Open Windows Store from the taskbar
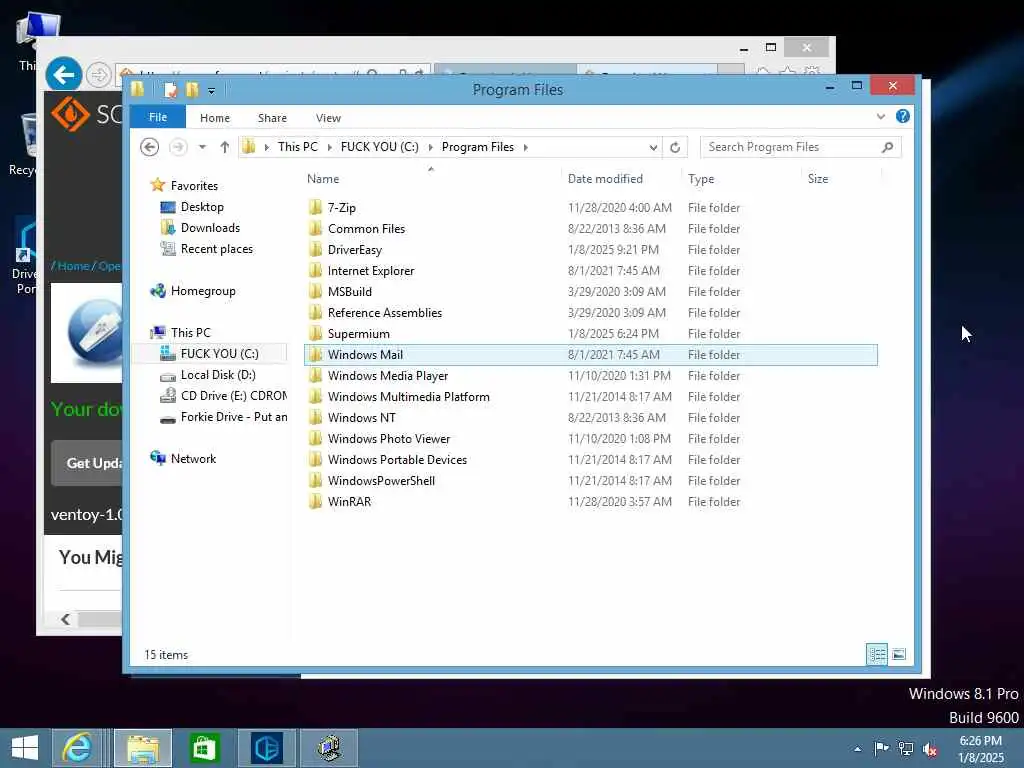The width and height of the screenshot is (1024, 768). pos(204,748)
